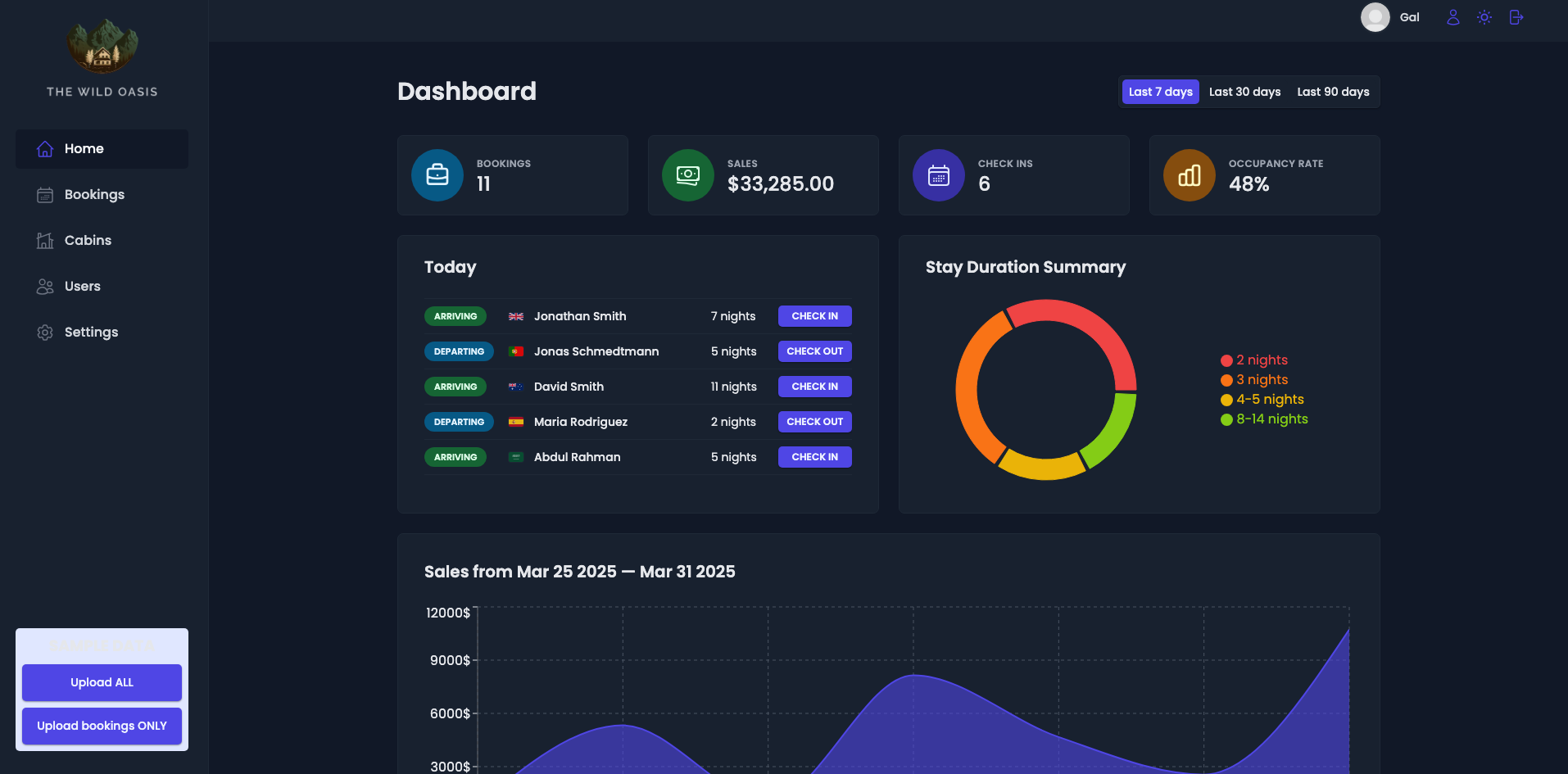Check out Maria Rodriguez

pos(814,422)
